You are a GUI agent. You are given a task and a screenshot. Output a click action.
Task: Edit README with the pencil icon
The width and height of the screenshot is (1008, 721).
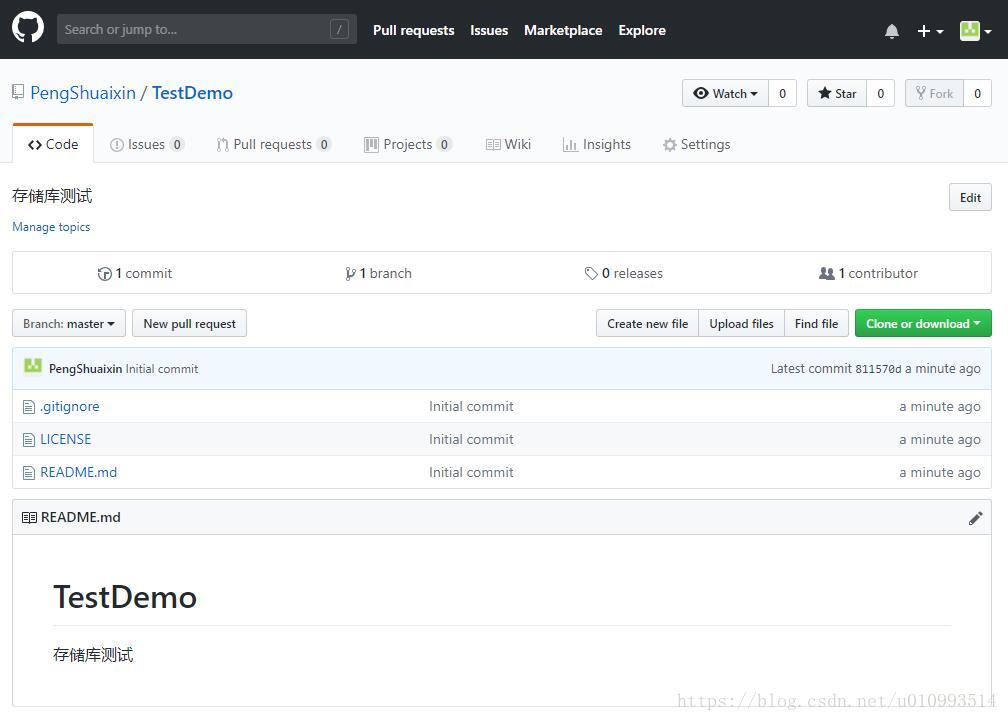click(x=975, y=518)
